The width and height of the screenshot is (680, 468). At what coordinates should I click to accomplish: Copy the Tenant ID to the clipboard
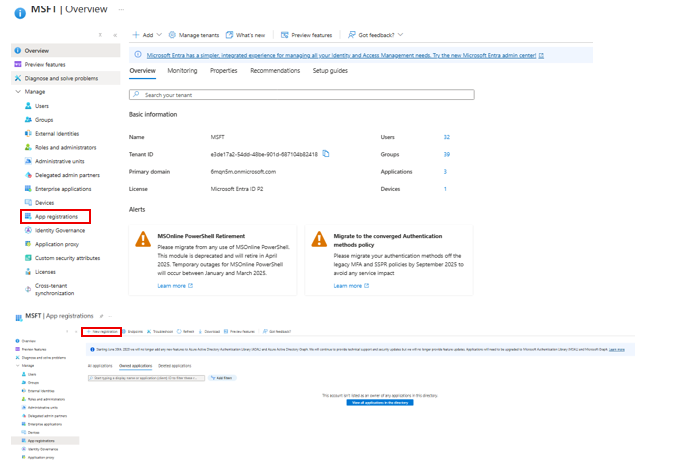coord(326,154)
